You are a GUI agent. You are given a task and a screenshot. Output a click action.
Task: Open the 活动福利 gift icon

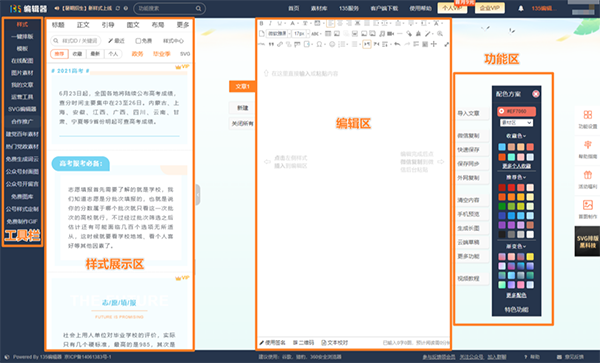coord(588,175)
